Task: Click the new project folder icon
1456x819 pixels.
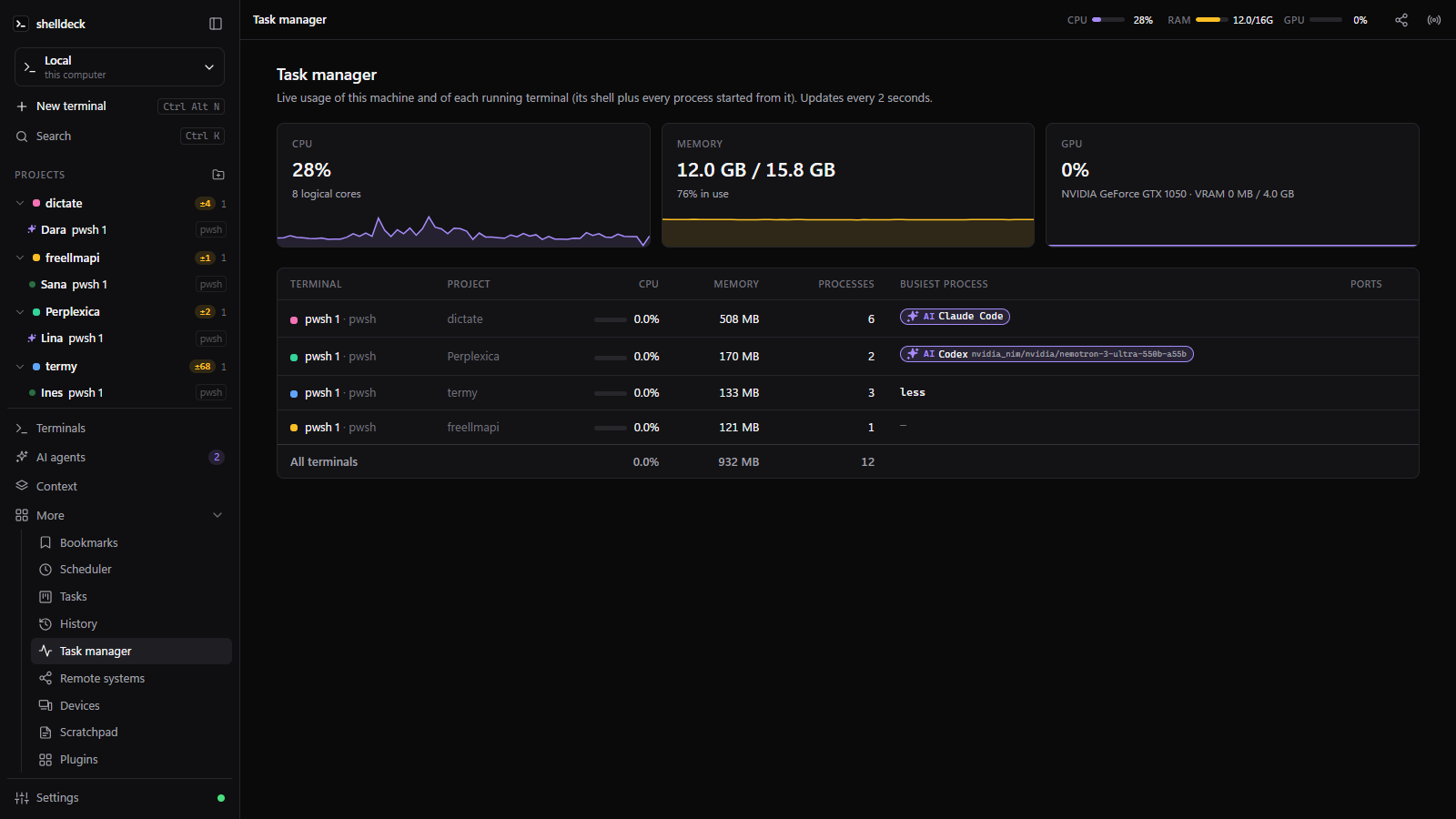Action: pos(218,175)
